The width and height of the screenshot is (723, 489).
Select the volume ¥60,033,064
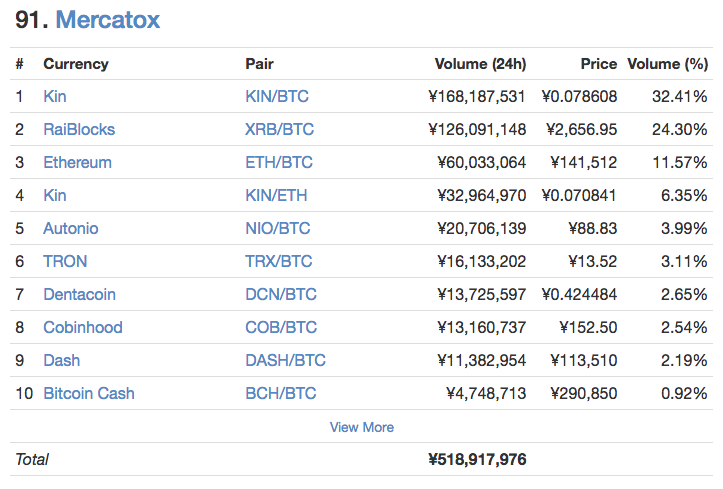pyautogui.click(x=481, y=163)
